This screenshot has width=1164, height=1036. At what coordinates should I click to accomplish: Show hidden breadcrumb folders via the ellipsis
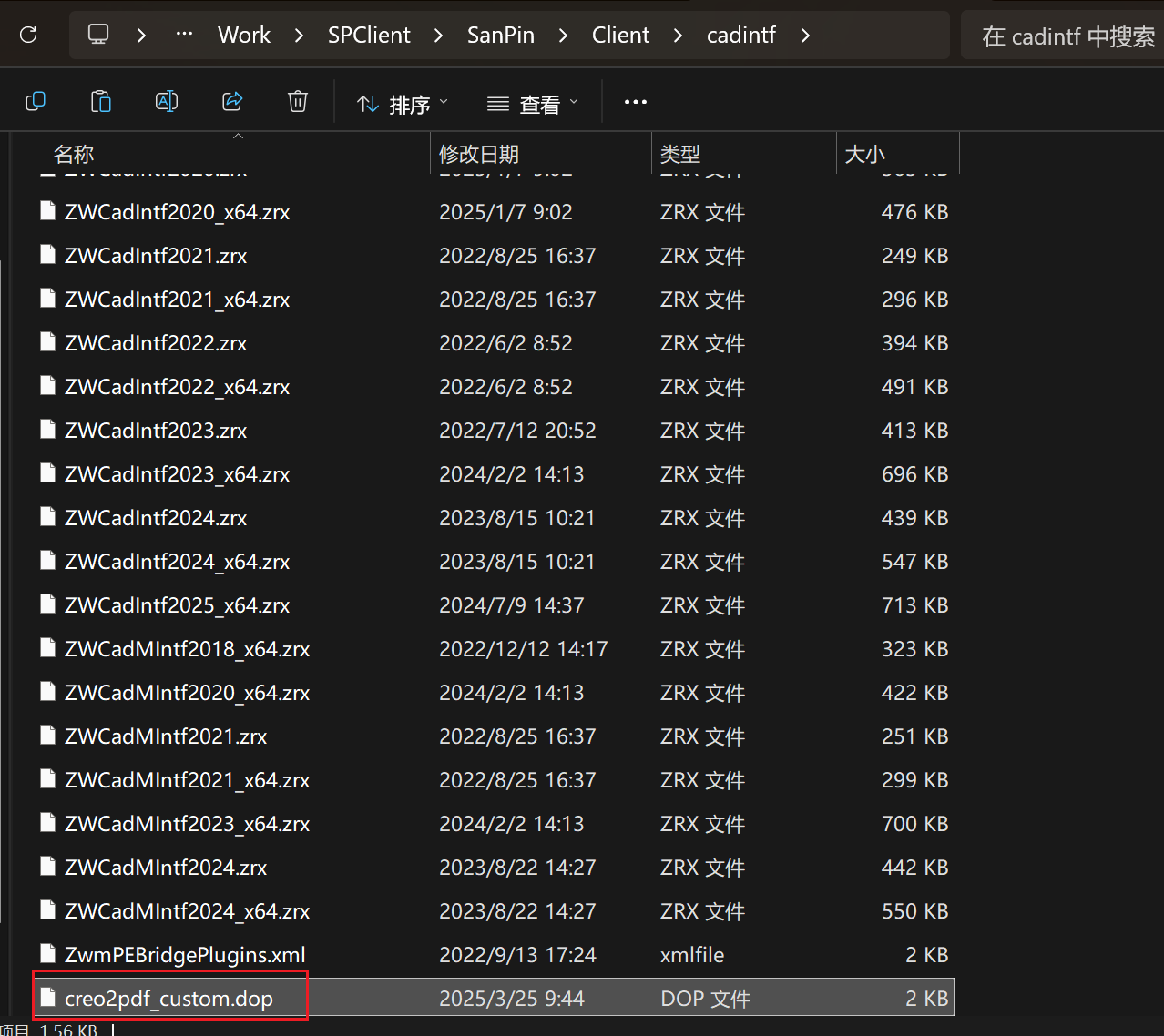[184, 35]
